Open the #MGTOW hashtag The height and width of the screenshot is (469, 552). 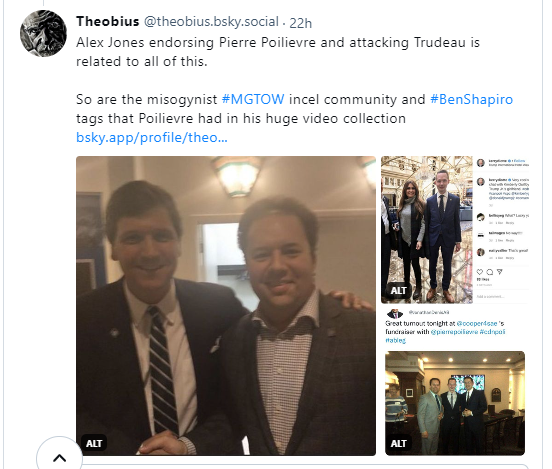click(253, 99)
